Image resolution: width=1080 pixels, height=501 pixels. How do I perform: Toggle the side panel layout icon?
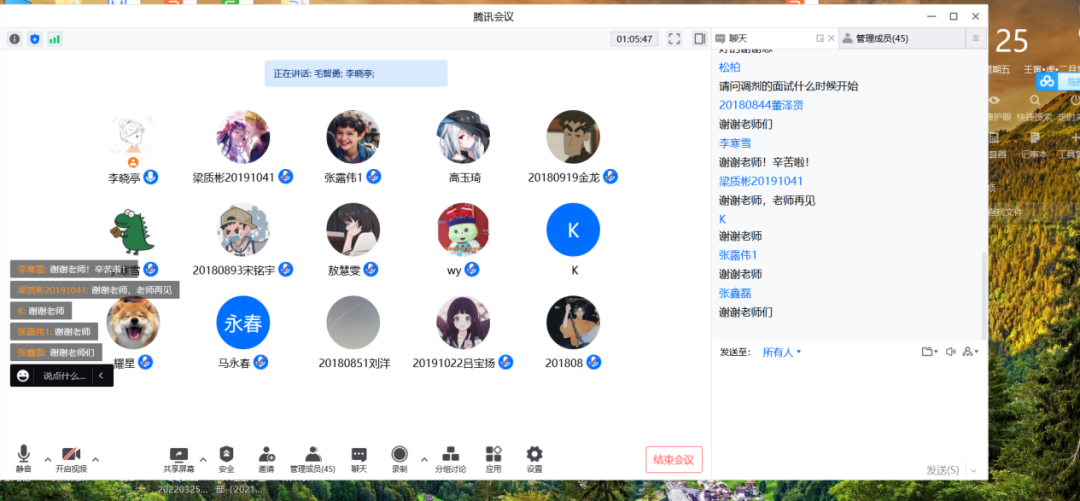click(x=699, y=39)
